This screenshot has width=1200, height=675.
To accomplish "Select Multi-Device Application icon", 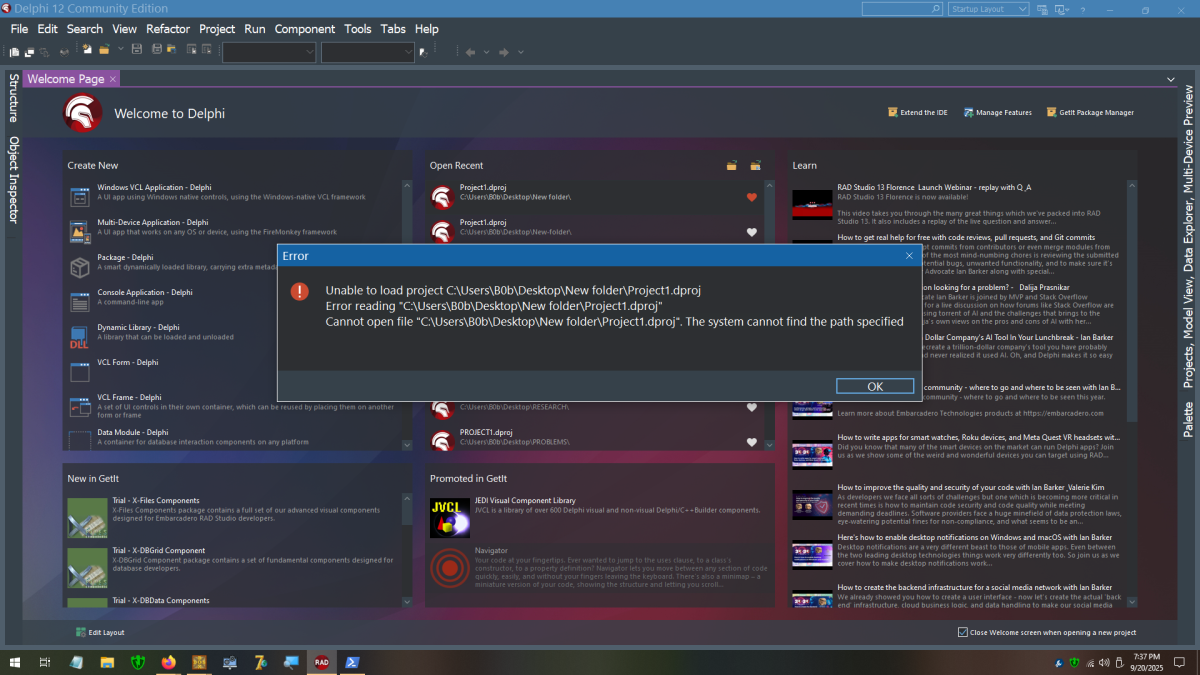I will click(x=80, y=231).
